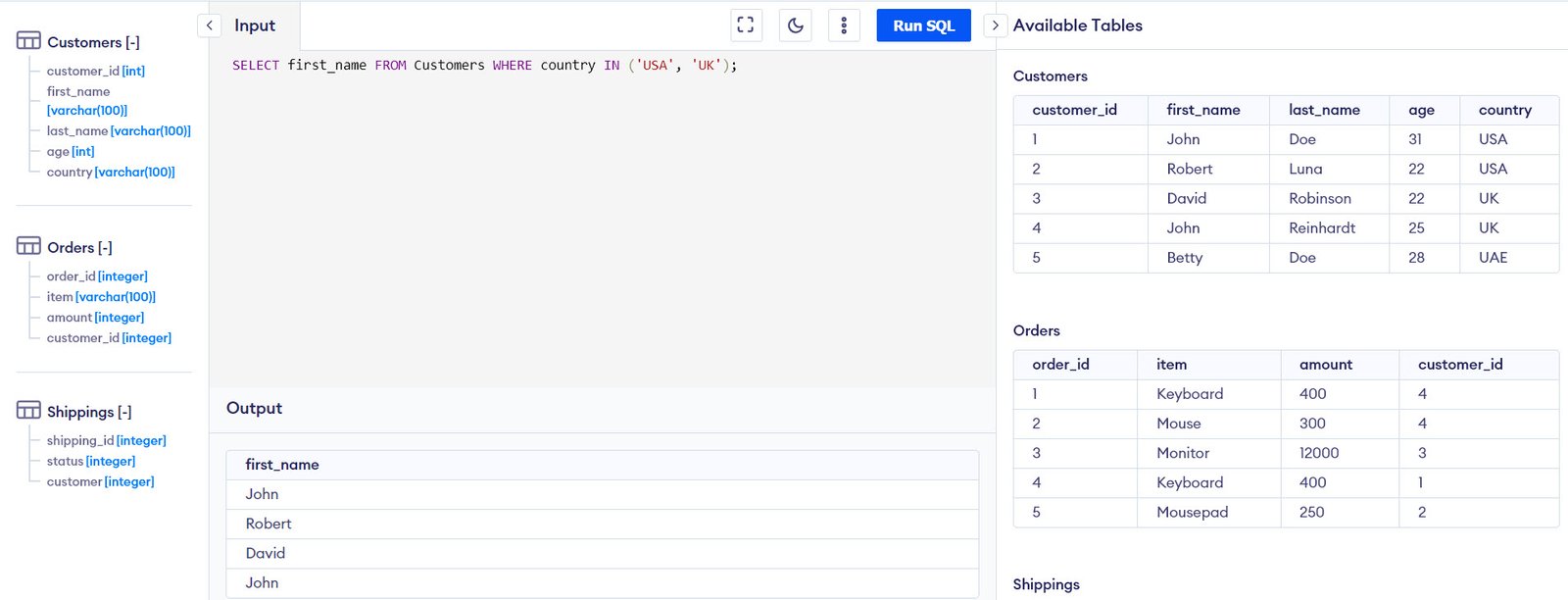Click Shippings table title in right panel
This screenshot has height=600, width=1568.
click(1046, 584)
